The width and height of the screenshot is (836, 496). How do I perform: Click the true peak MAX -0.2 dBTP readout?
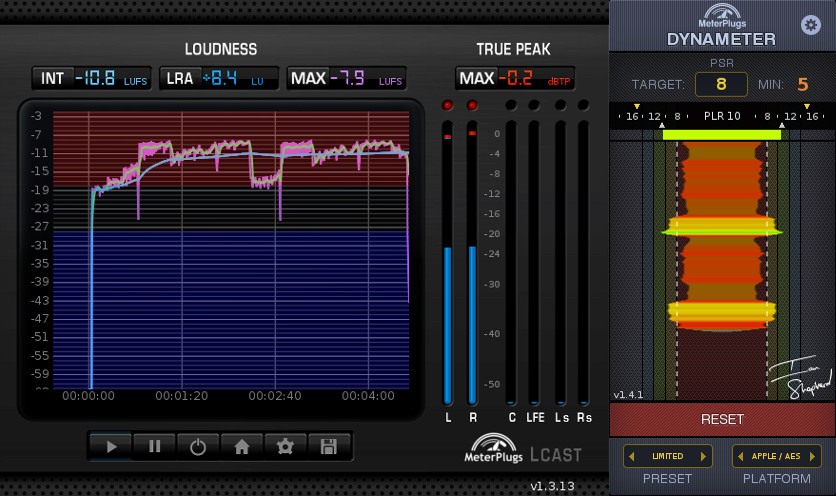pos(515,78)
